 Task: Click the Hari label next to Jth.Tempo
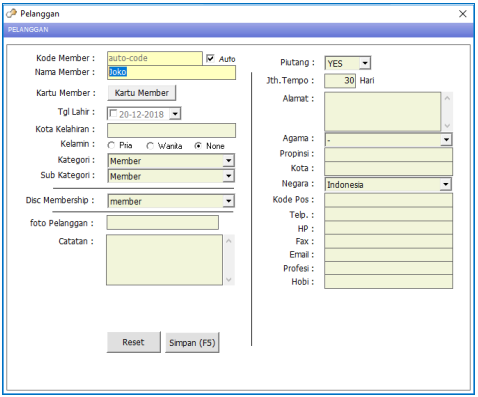[x=367, y=81]
